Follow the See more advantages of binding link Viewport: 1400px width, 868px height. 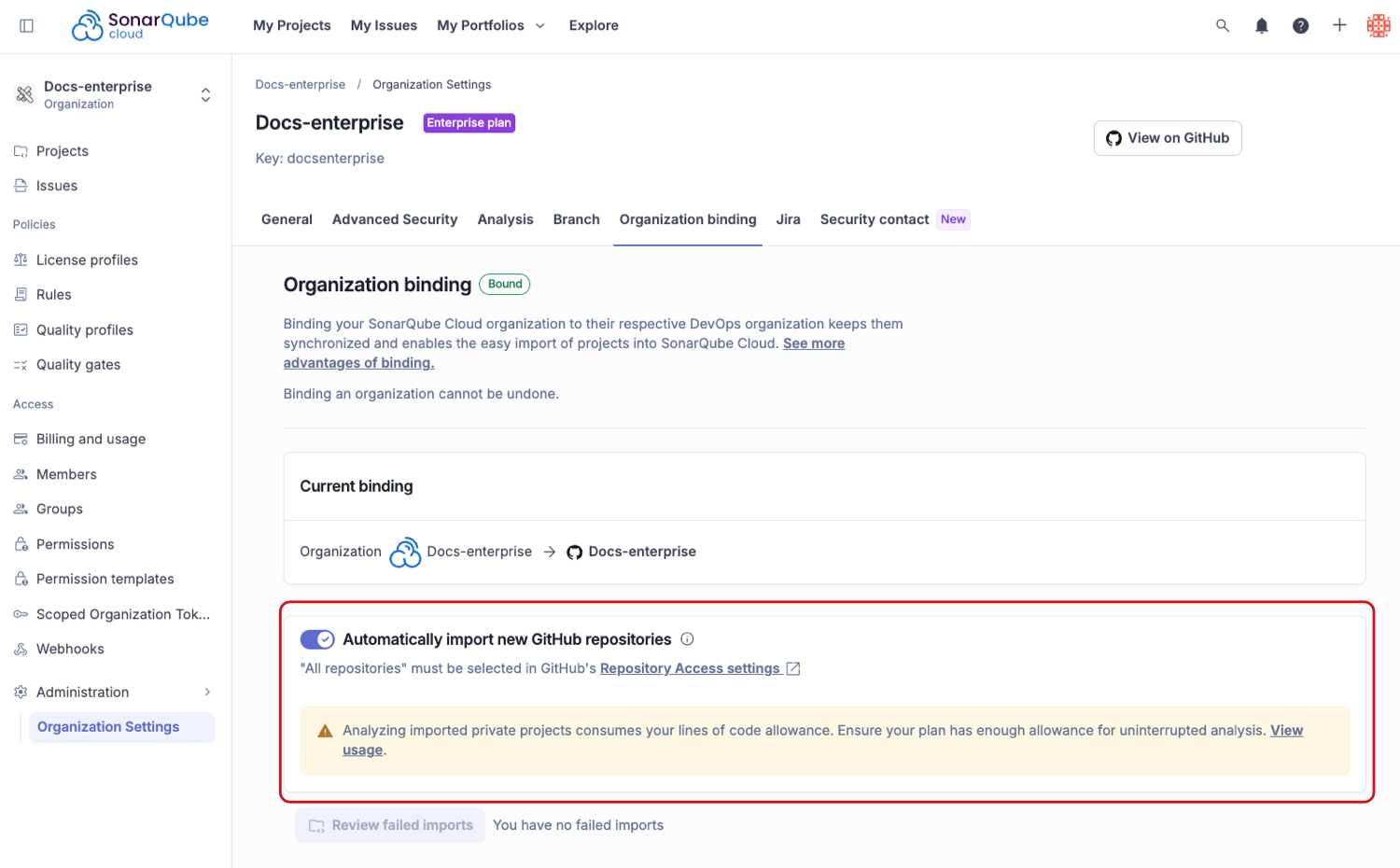tap(814, 343)
